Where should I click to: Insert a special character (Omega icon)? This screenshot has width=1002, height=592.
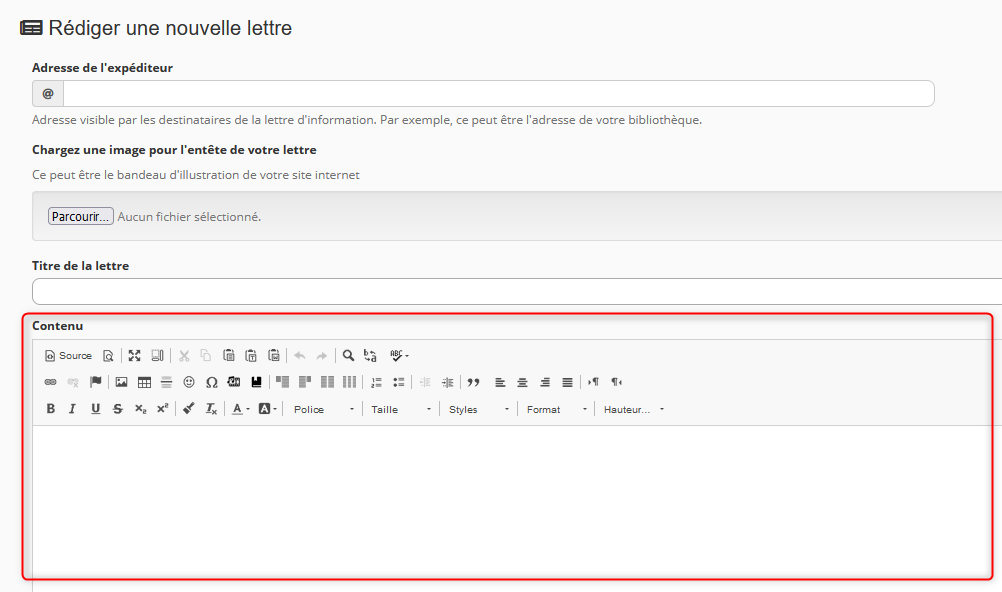211,382
